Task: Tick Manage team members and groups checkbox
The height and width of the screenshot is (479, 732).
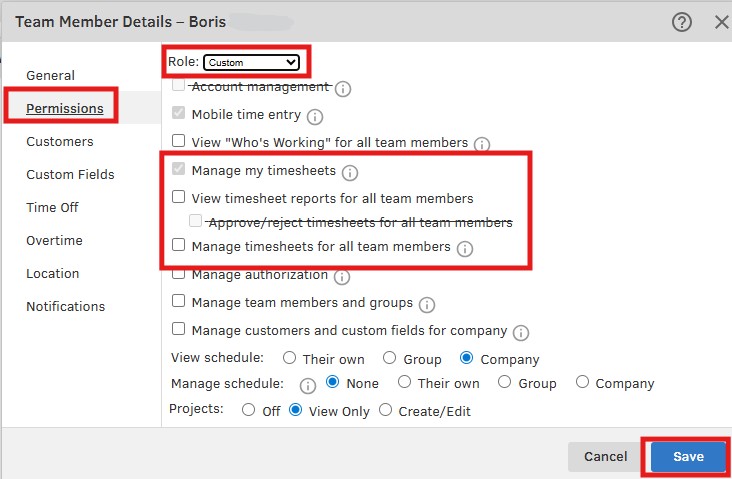Action: pos(179,301)
